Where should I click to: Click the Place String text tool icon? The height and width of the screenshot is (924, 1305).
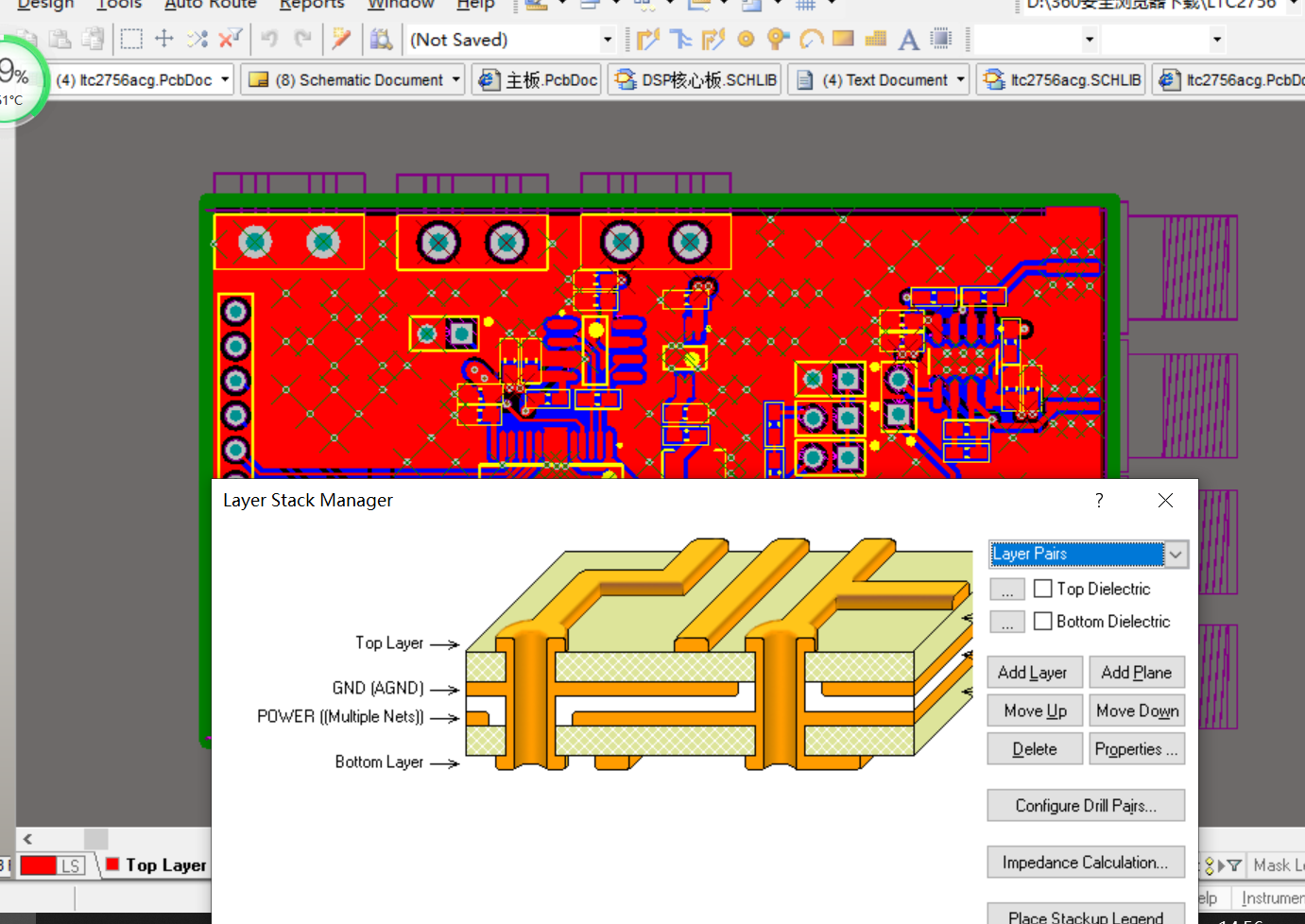tap(908, 40)
